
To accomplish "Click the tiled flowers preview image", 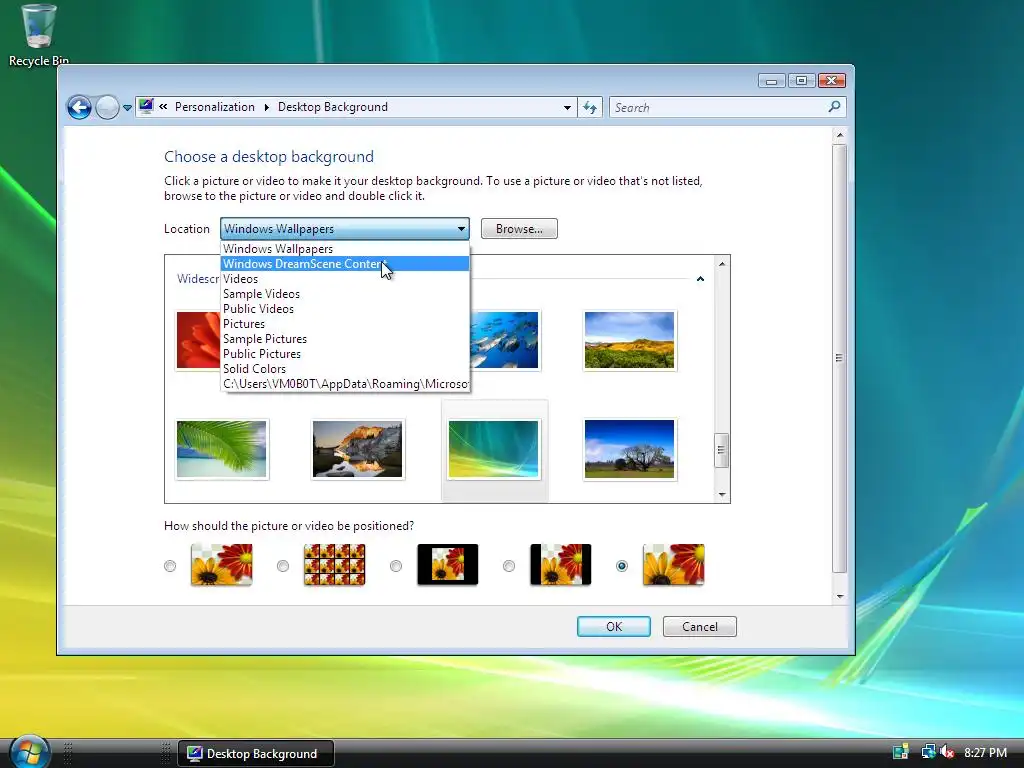I will tap(334, 564).
